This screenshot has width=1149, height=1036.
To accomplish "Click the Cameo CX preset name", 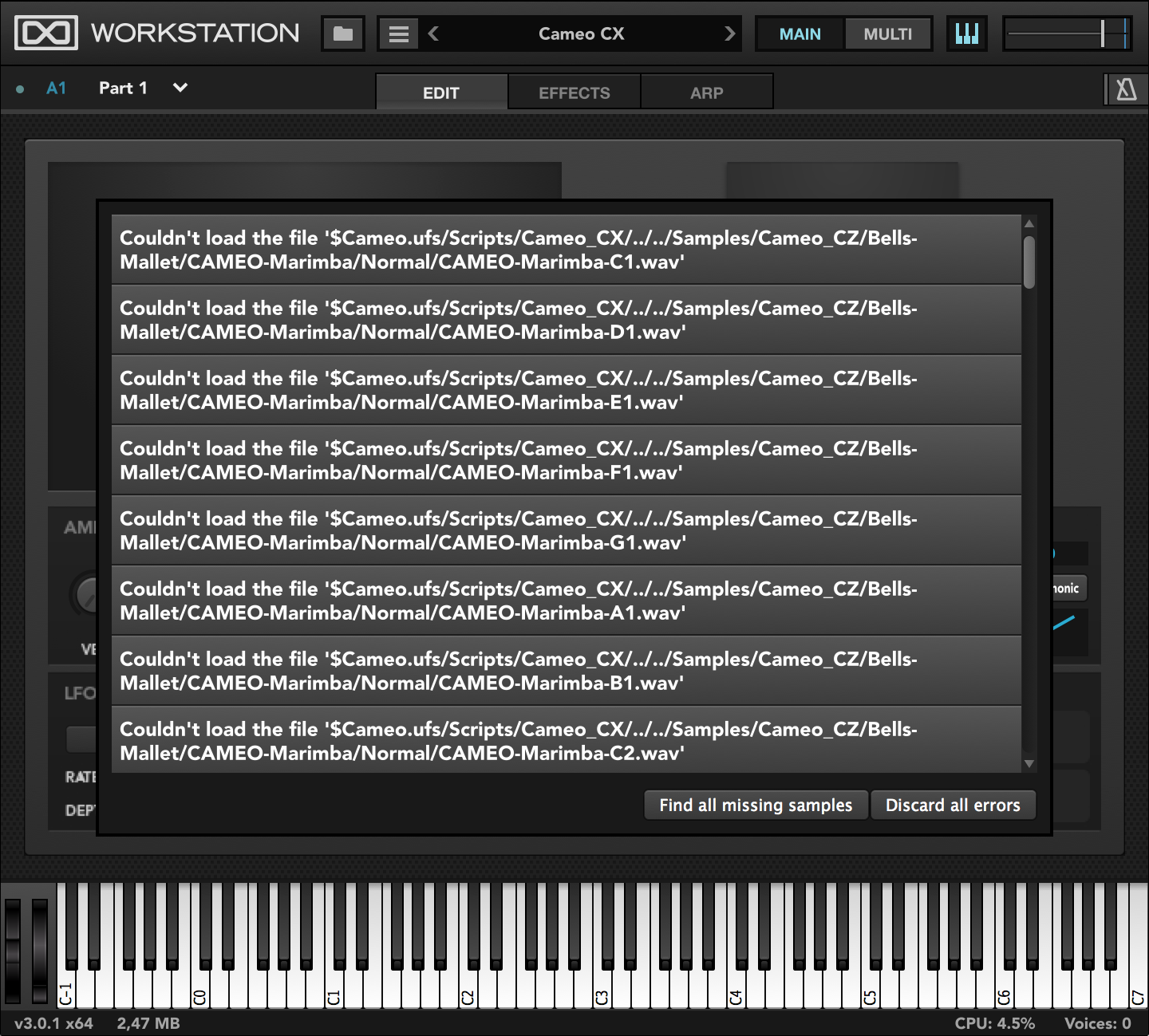I will [581, 33].
